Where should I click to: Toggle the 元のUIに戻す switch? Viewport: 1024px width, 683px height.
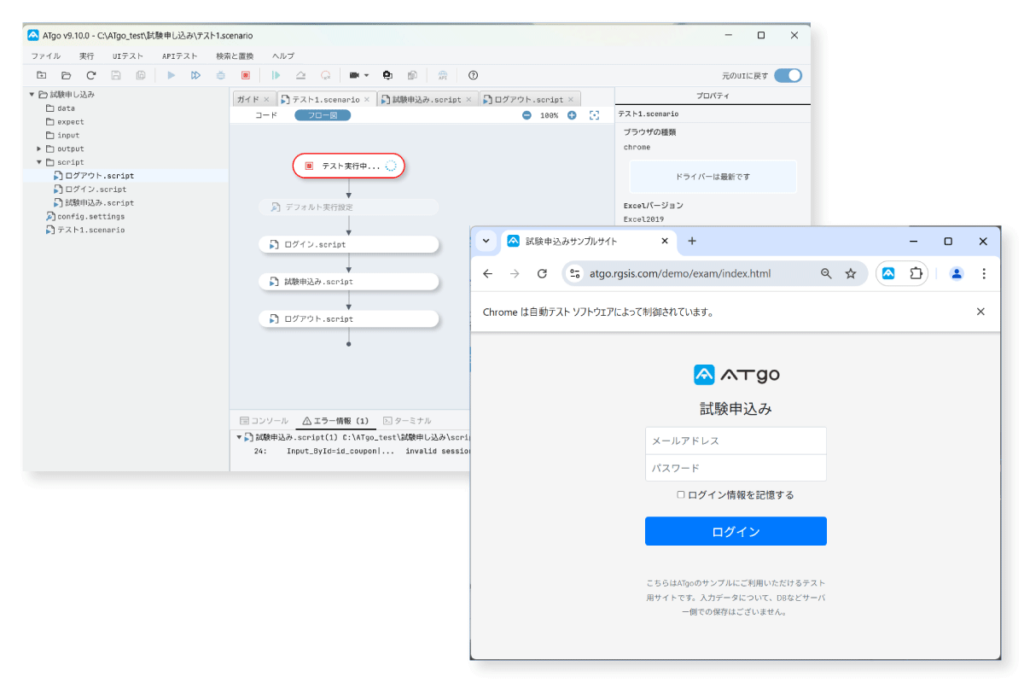[788, 76]
